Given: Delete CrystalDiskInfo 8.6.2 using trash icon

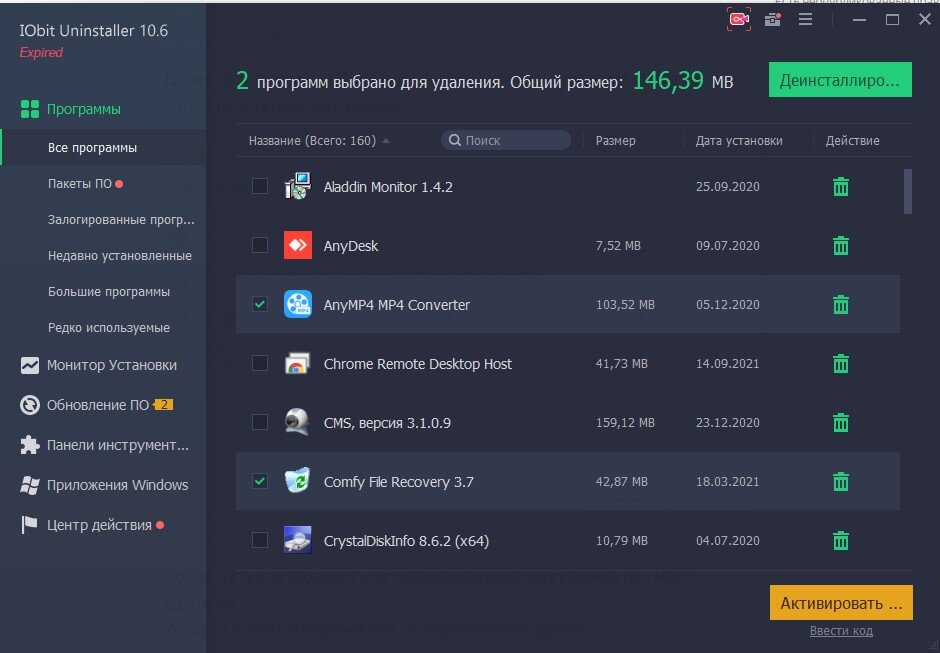Looking at the screenshot, I should coord(840,540).
